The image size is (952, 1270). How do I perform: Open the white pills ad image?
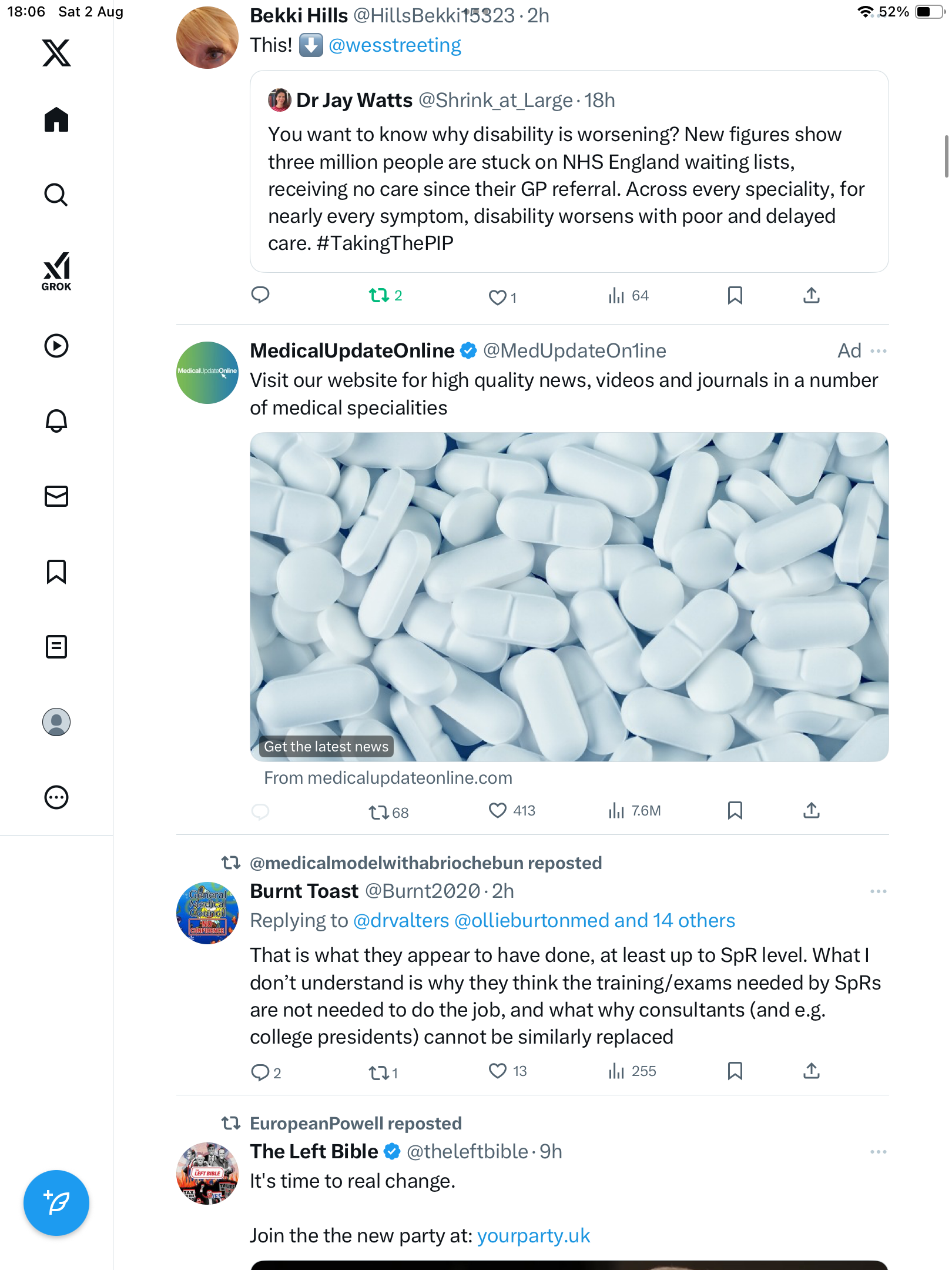pyautogui.click(x=569, y=597)
